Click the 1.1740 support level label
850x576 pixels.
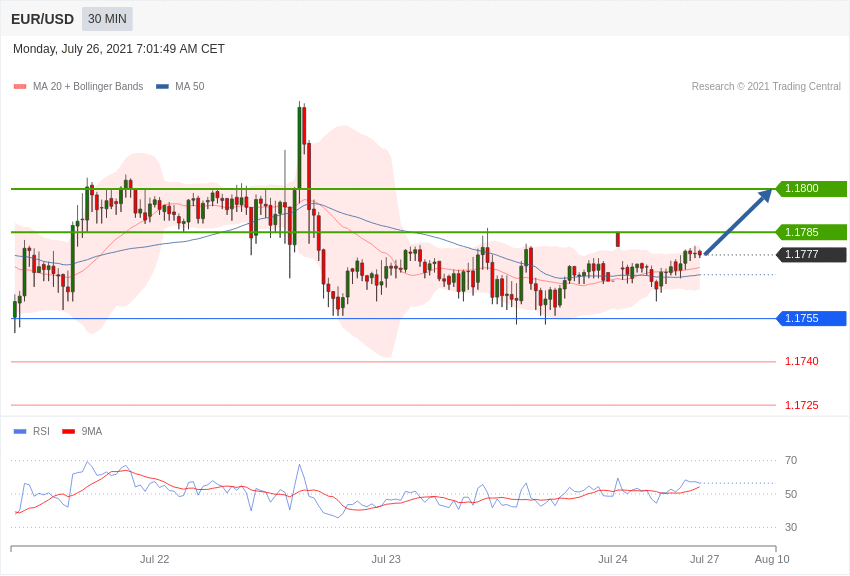802,361
